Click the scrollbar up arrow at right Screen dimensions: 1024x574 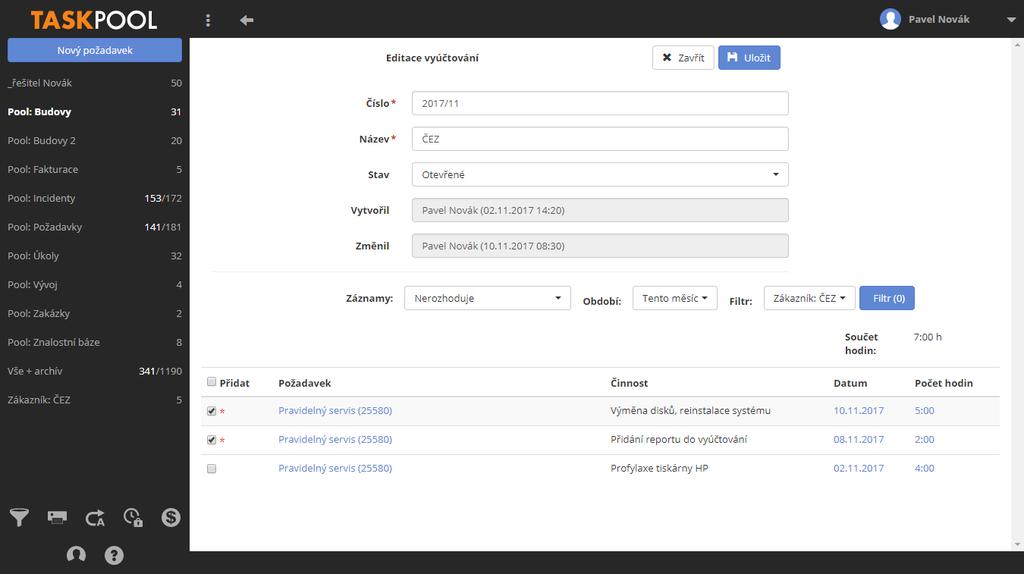(x=1017, y=44)
